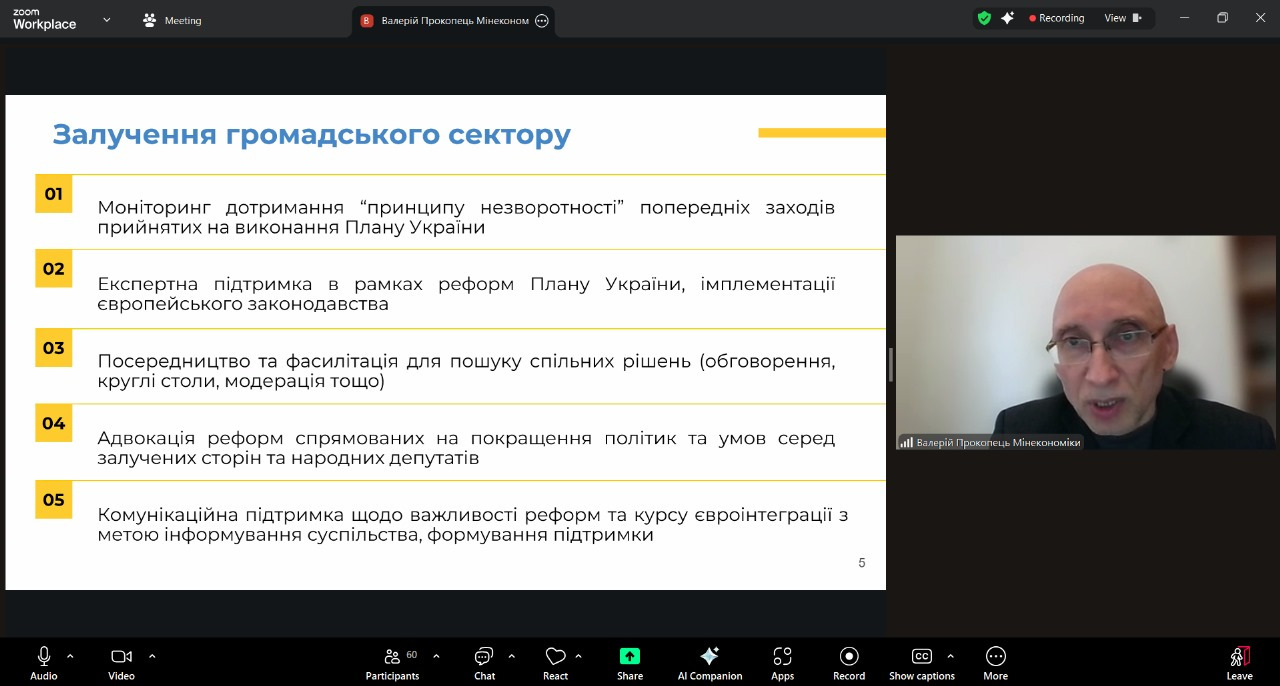Image resolution: width=1280 pixels, height=686 pixels.
Task: Open the View layout menu
Action: point(1122,18)
